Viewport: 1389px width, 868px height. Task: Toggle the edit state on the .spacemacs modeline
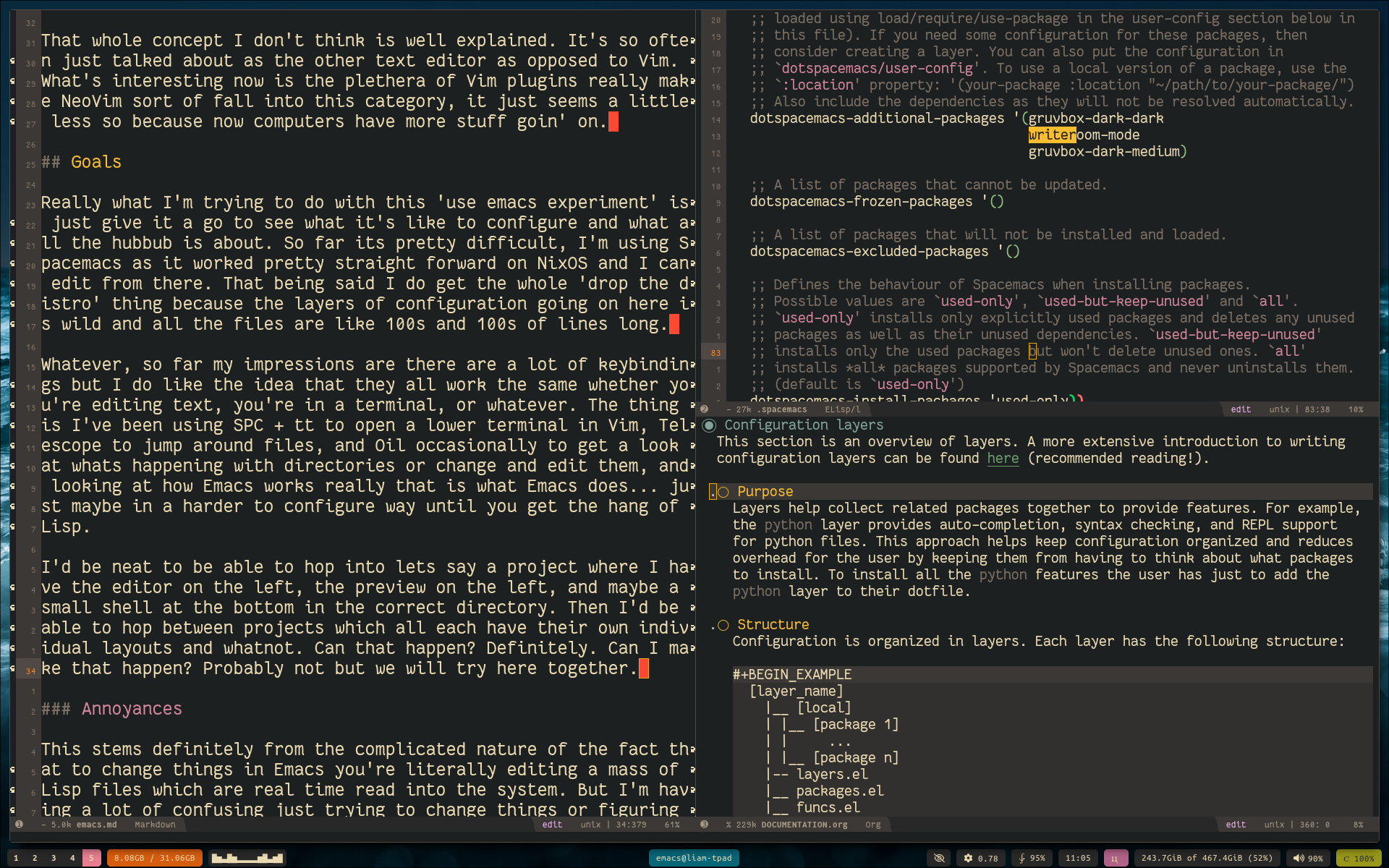1241,409
